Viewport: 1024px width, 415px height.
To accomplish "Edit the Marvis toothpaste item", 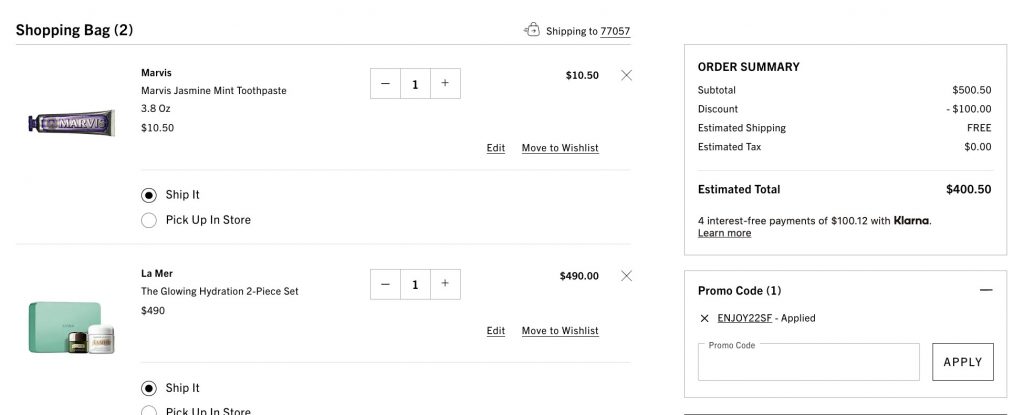I will [496, 148].
